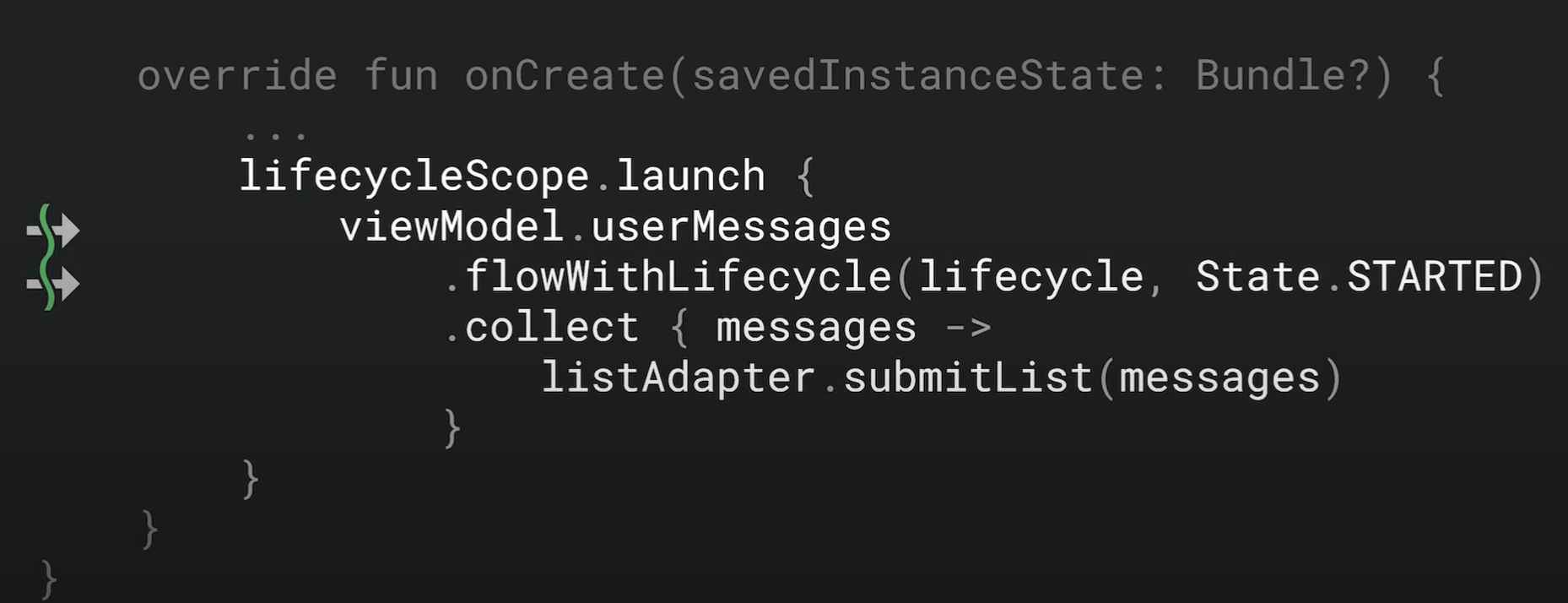Click the launch call after lifecycleScope
This screenshot has height=603, width=1568.
(691, 177)
